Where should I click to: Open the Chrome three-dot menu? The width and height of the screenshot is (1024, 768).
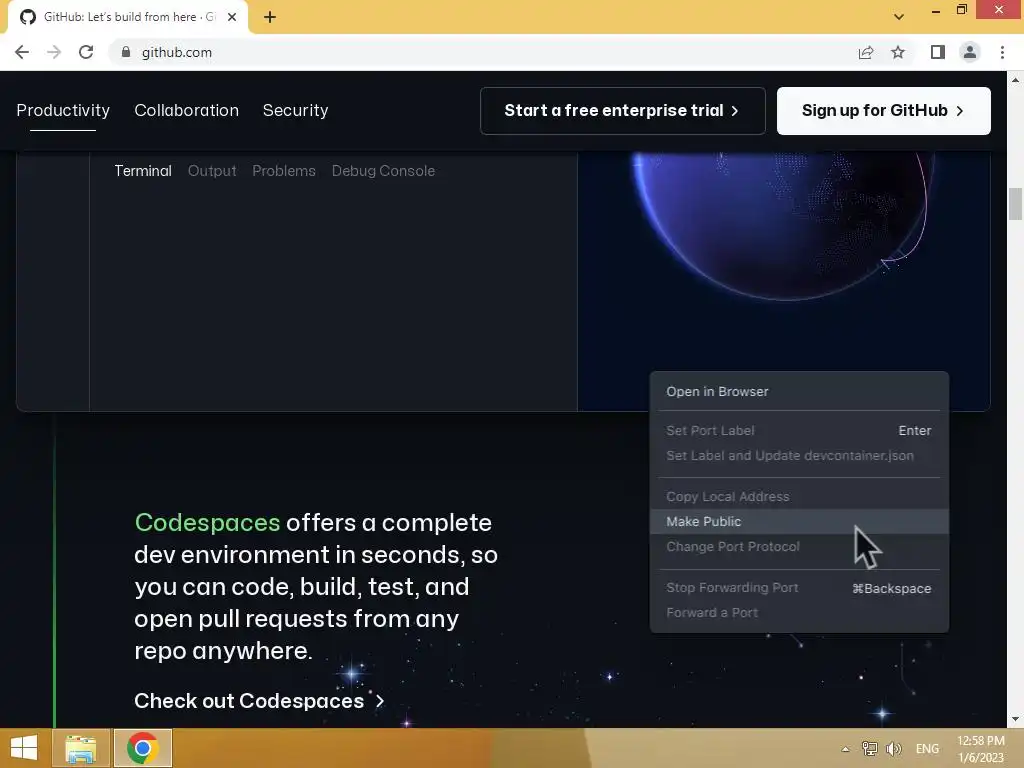pos(1002,52)
